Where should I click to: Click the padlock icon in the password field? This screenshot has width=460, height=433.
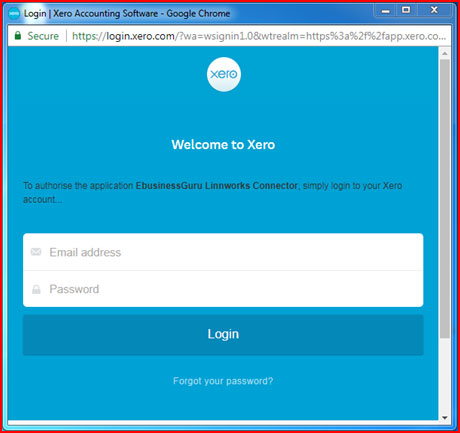click(36, 289)
